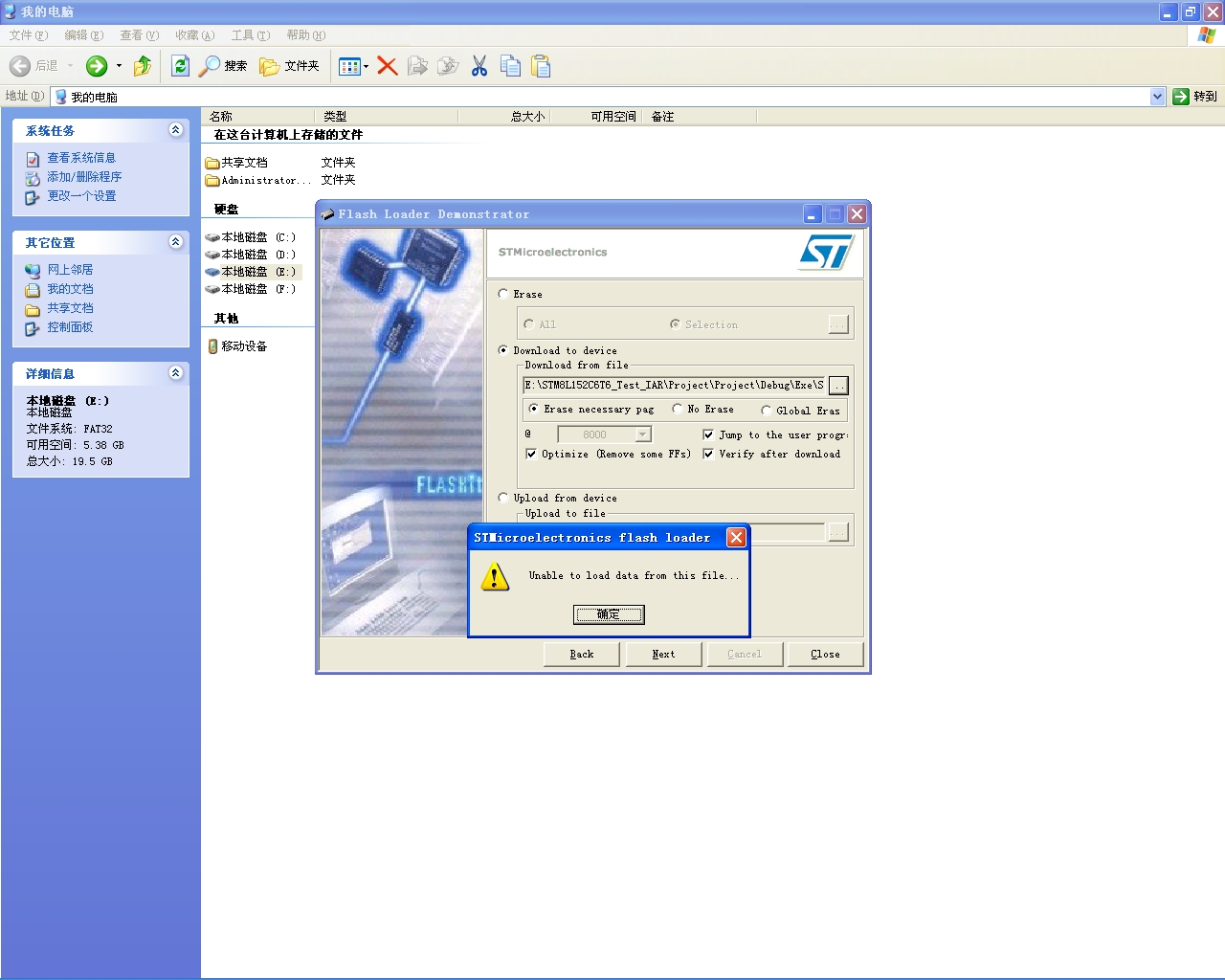Expand the address bar dropdown
The image size is (1225, 980).
click(1157, 97)
